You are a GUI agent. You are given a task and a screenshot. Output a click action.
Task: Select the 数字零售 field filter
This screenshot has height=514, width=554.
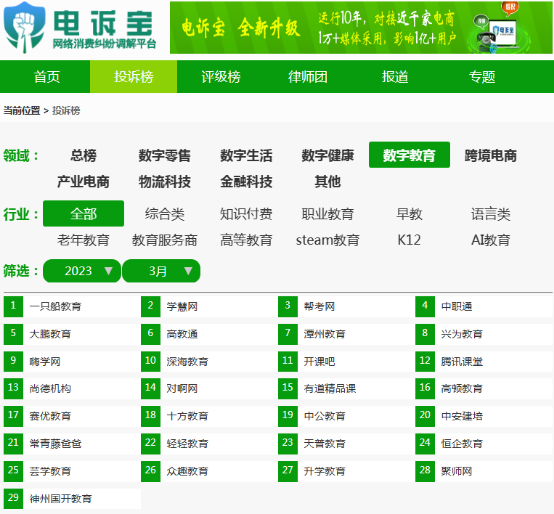(x=164, y=155)
